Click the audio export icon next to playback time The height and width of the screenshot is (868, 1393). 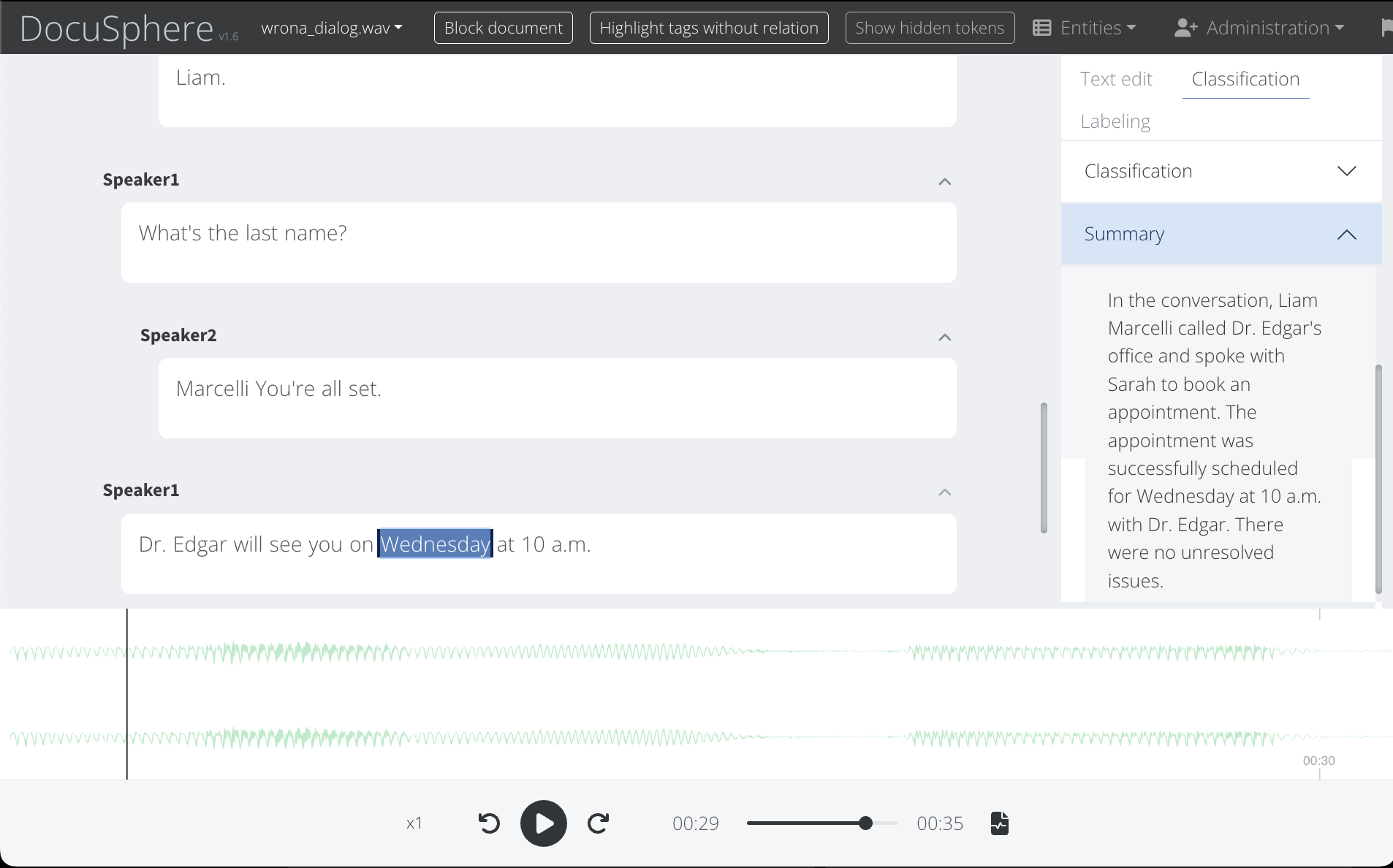point(998,823)
